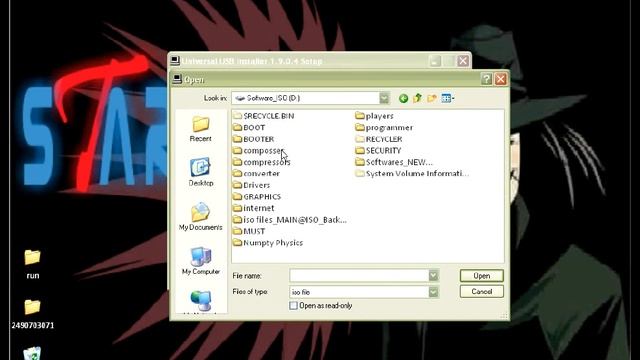This screenshot has height=360, width=640.
Task: Click the dialog Help question-mark button
Action: click(x=486, y=79)
